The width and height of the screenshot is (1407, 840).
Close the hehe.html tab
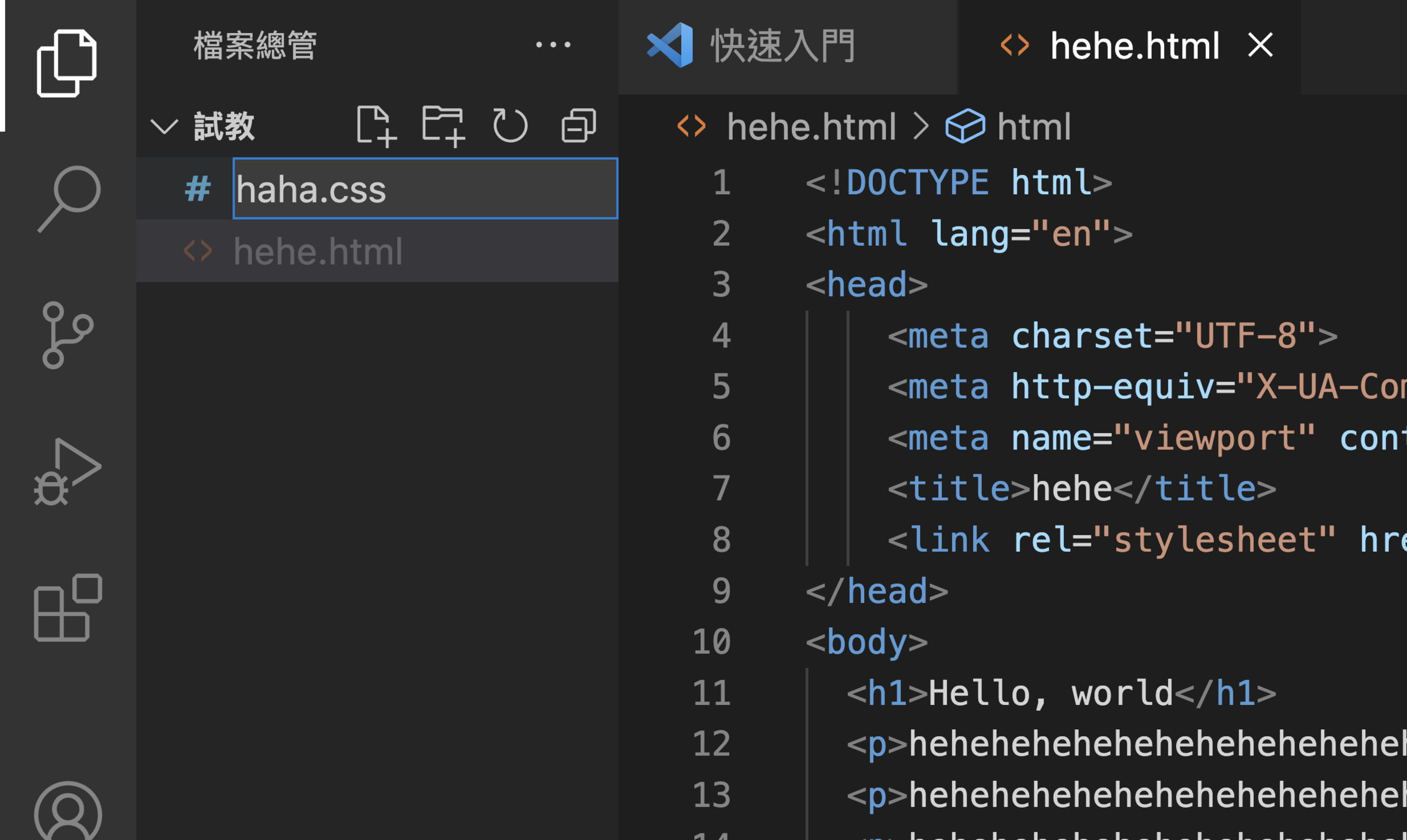(x=1261, y=45)
